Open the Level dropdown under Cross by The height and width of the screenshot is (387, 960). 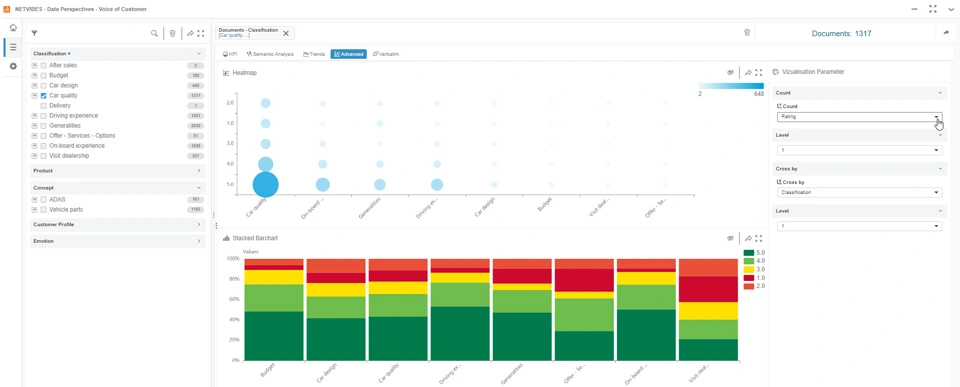[859, 226]
